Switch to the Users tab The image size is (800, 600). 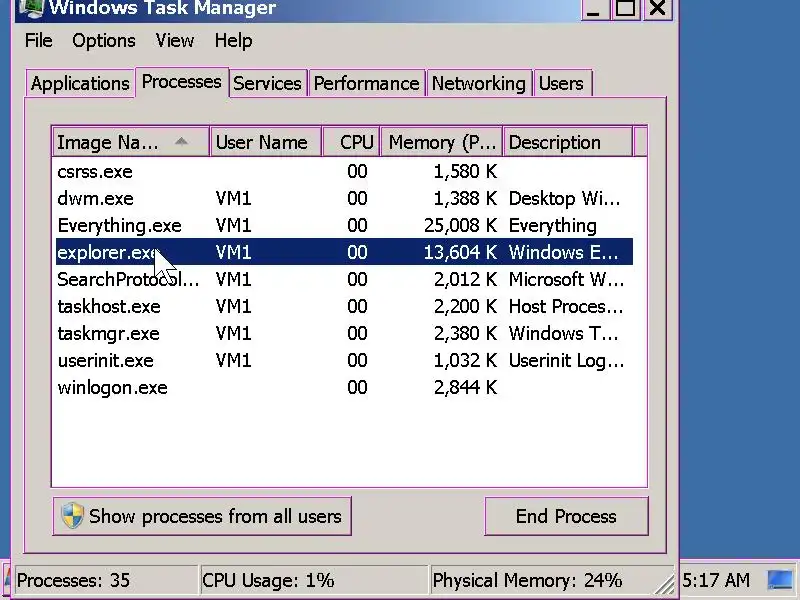pos(561,83)
